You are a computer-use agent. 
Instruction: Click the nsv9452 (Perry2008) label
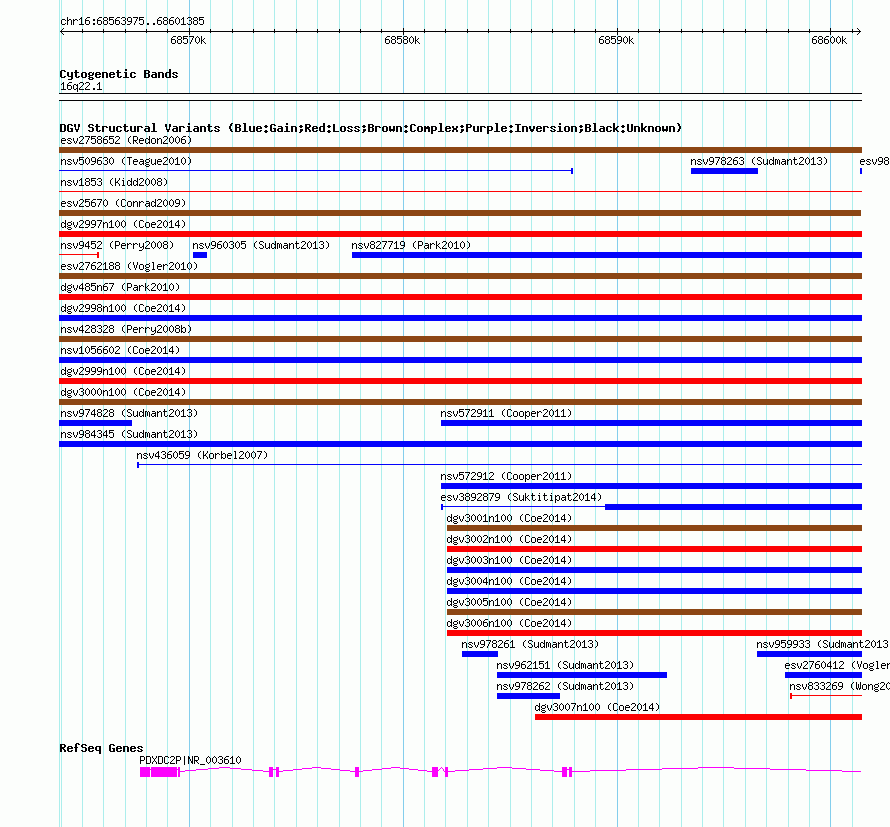[117, 245]
